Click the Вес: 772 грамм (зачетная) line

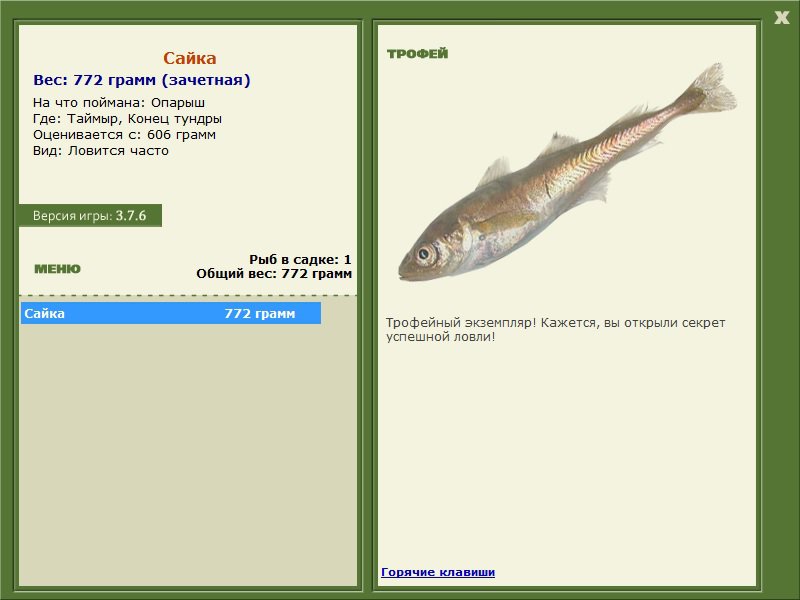[142, 80]
